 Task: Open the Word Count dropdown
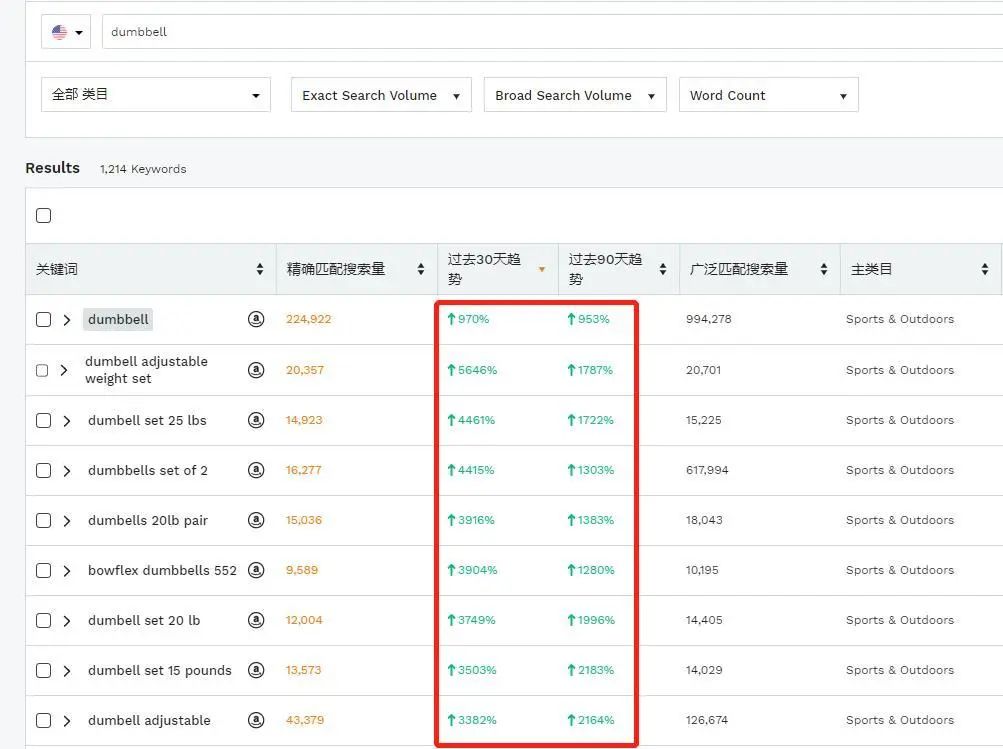pyautogui.click(x=768, y=94)
